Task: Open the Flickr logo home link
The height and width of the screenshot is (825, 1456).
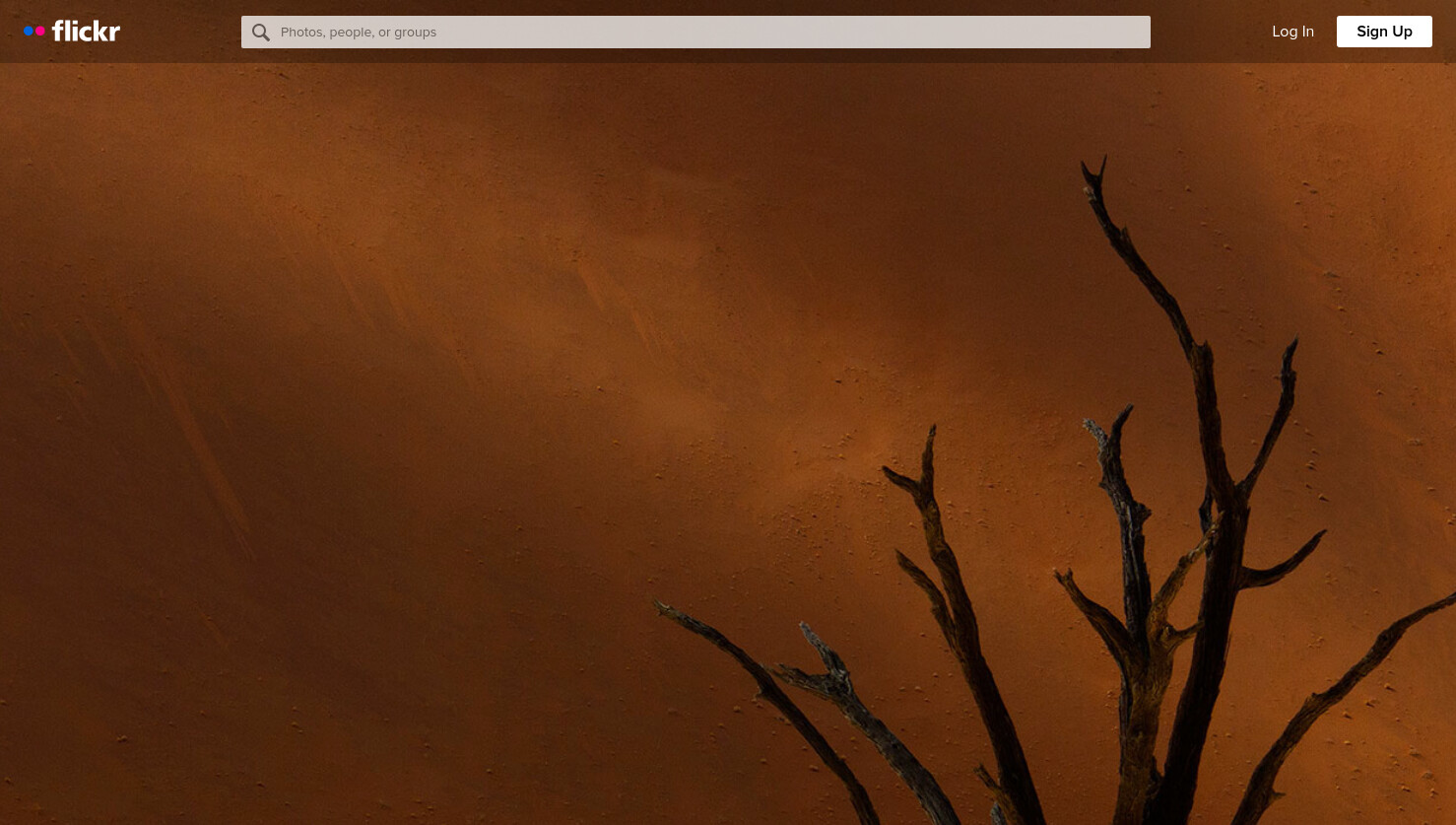Action: [x=72, y=32]
